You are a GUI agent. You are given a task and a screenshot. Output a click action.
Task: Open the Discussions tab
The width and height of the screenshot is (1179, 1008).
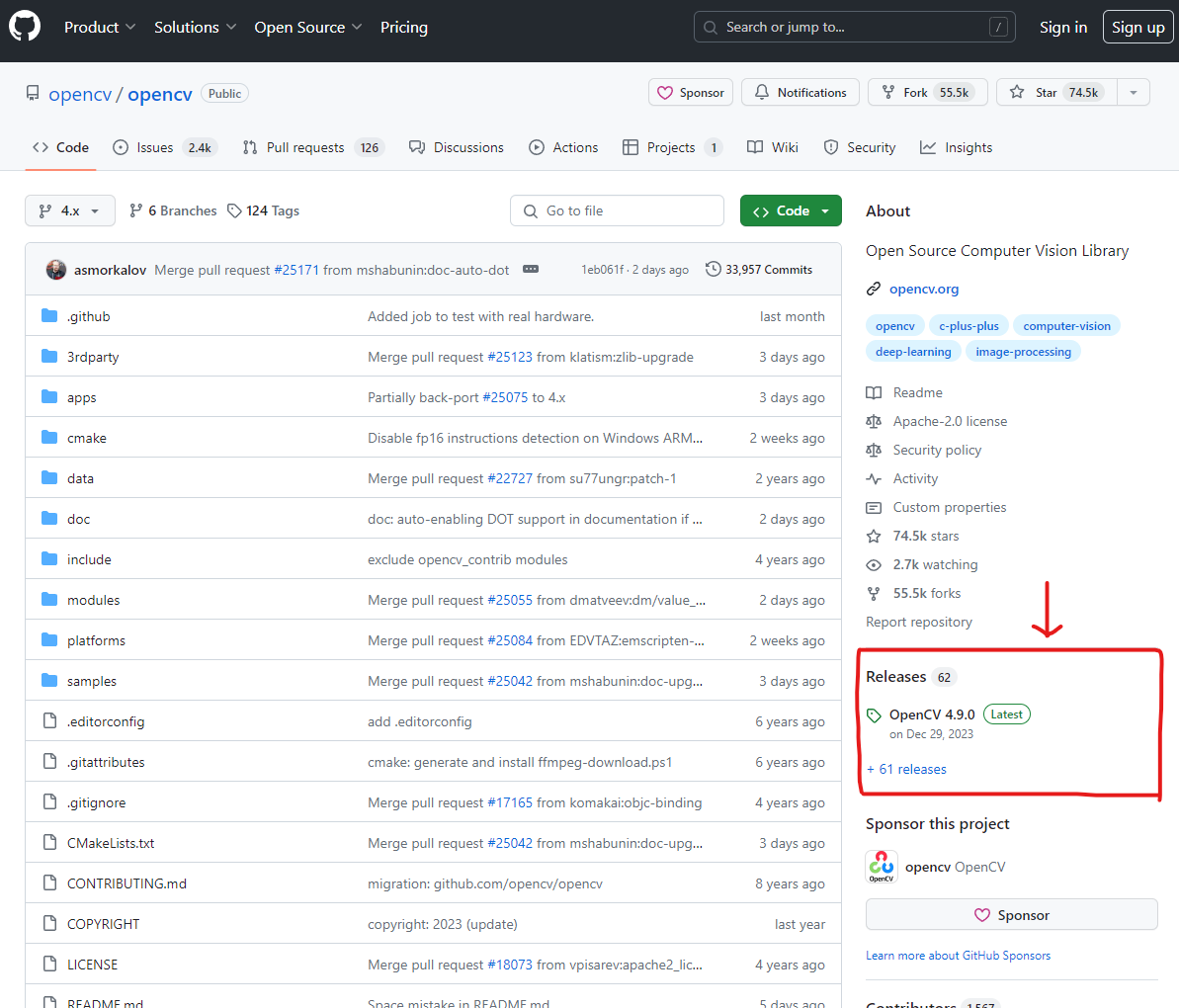click(x=457, y=147)
